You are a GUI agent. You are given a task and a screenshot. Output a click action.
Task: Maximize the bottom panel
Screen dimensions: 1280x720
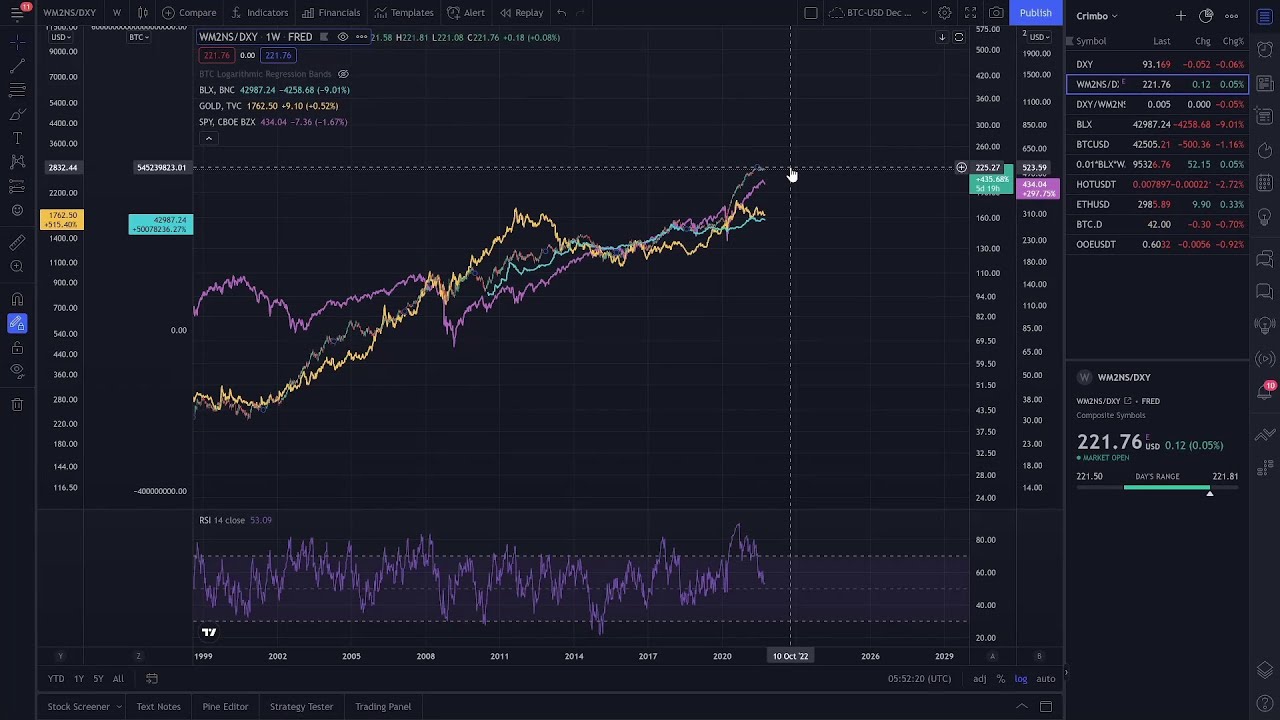(x=1045, y=707)
